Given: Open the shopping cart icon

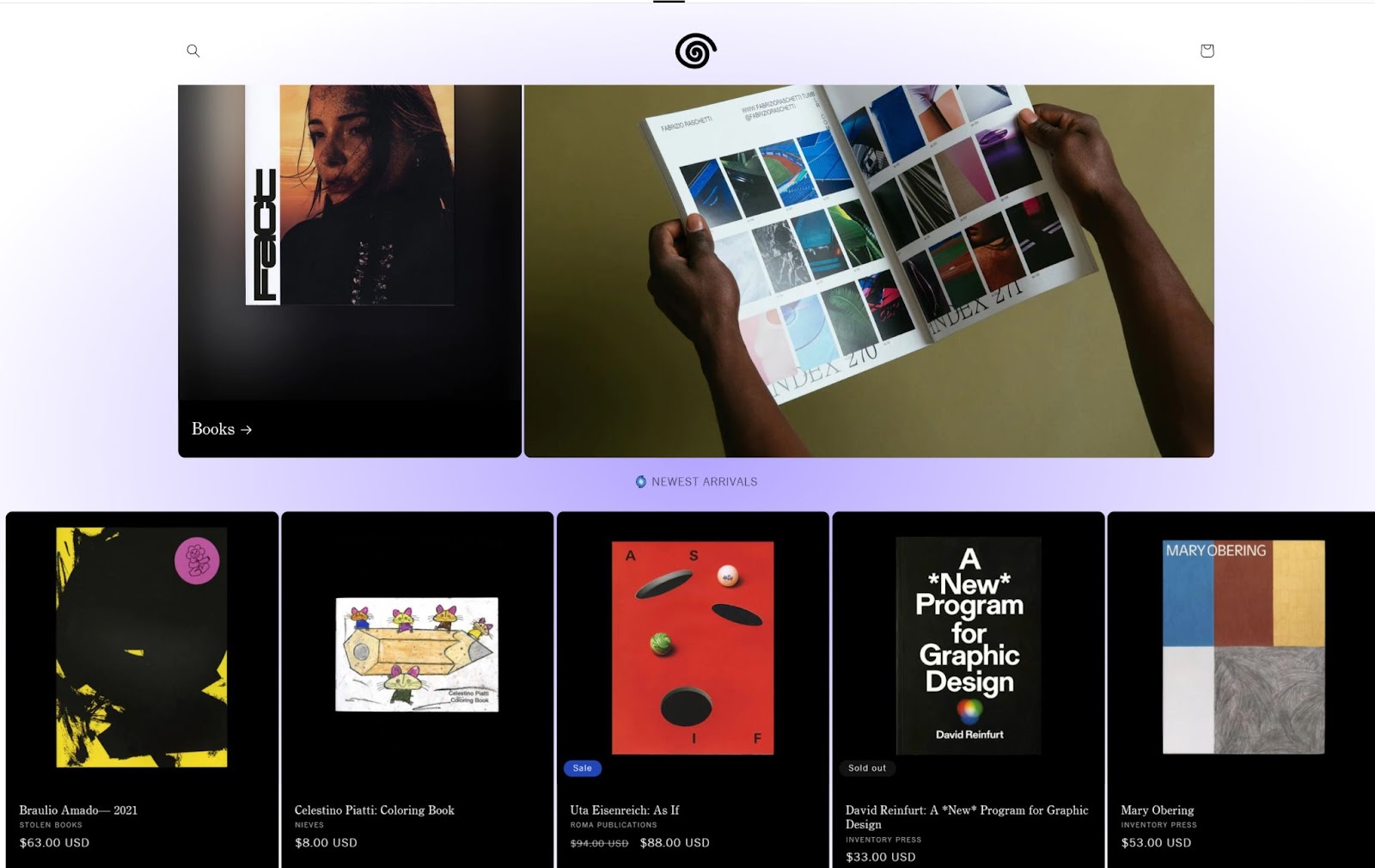Looking at the screenshot, I should (1207, 51).
